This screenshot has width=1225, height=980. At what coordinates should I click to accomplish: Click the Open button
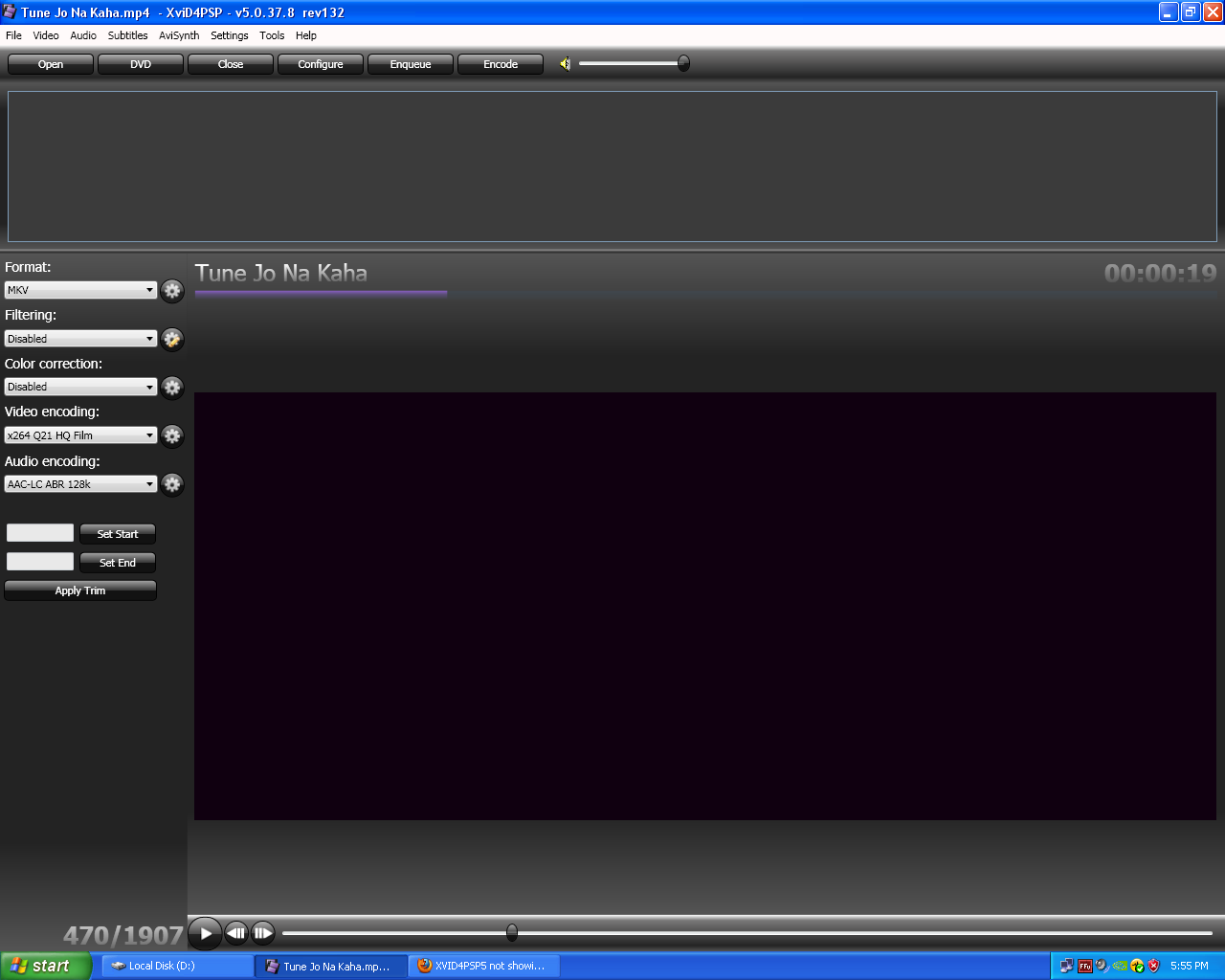(x=51, y=64)
